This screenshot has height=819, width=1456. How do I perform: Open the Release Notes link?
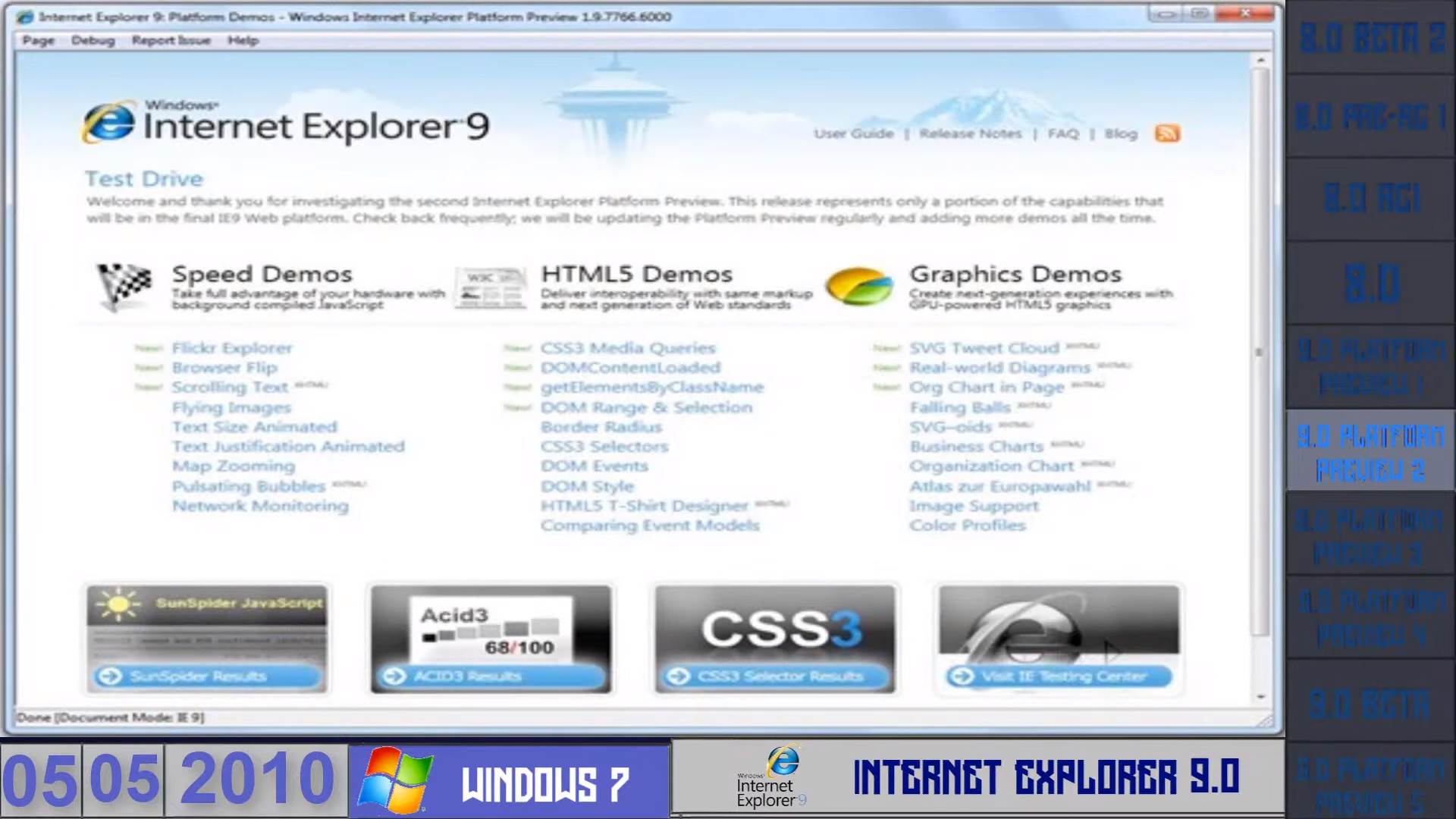click(971, 133)
